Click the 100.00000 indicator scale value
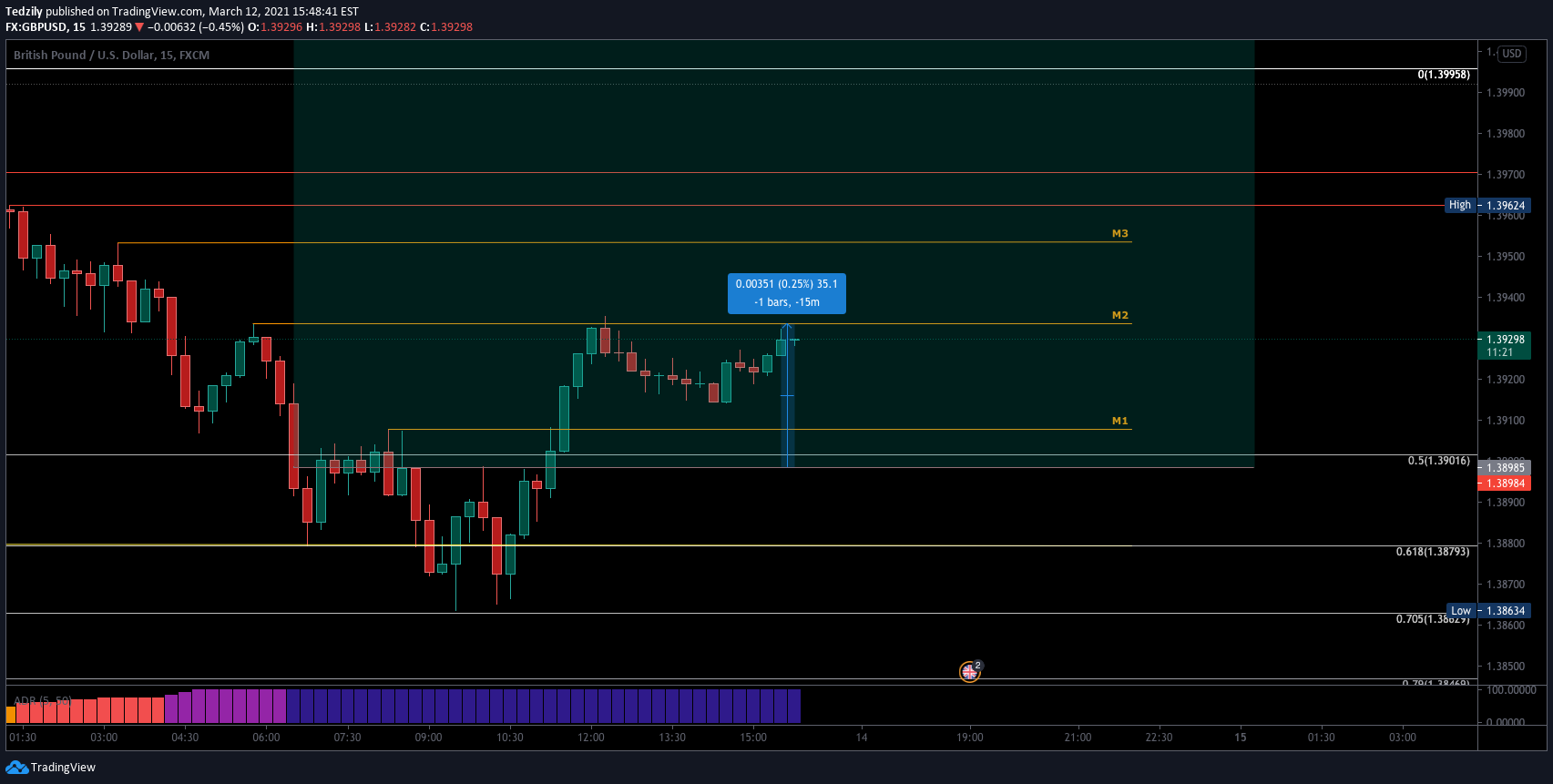 tap(1511, 690)
